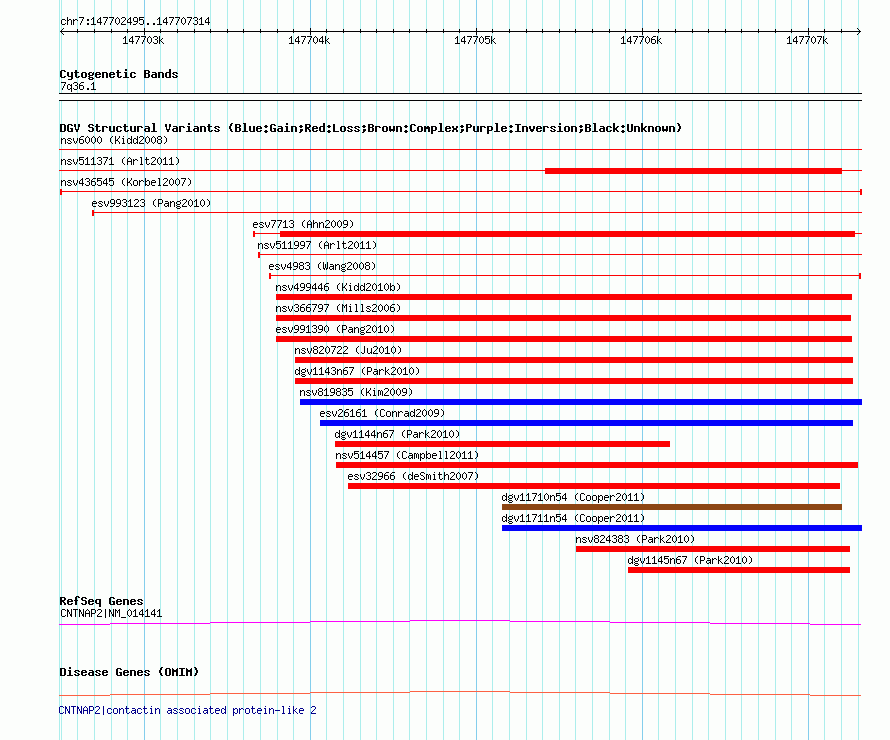
Task: Click the red loss bar for esv7713
Action: 568,234
